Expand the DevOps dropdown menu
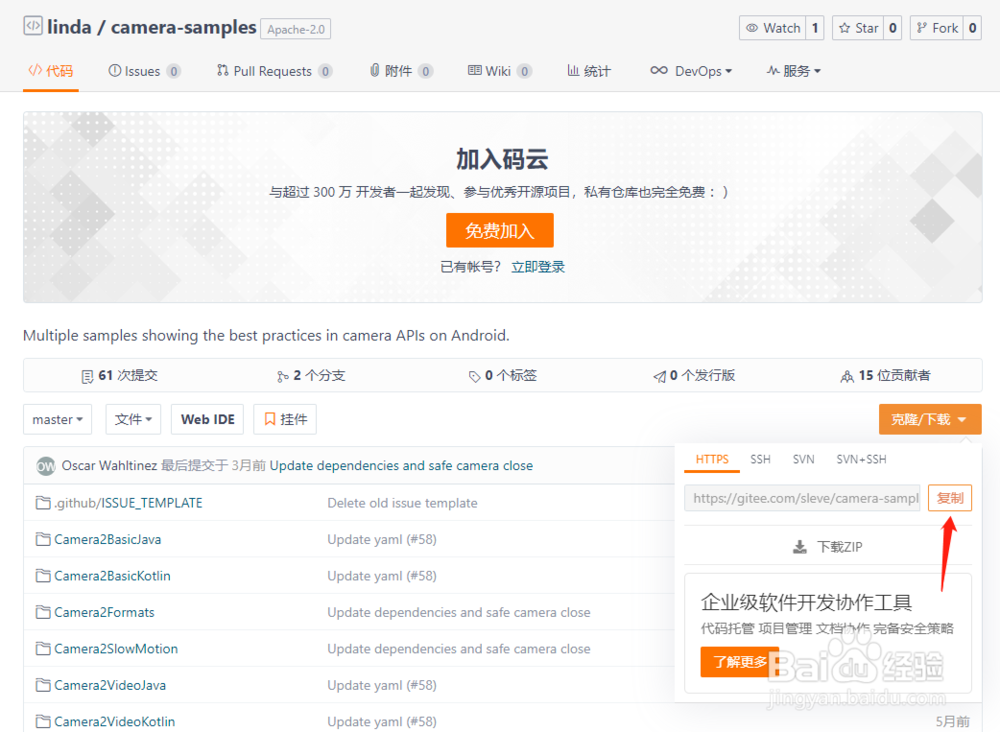The image size is (1000, 732). click(691, 71)
